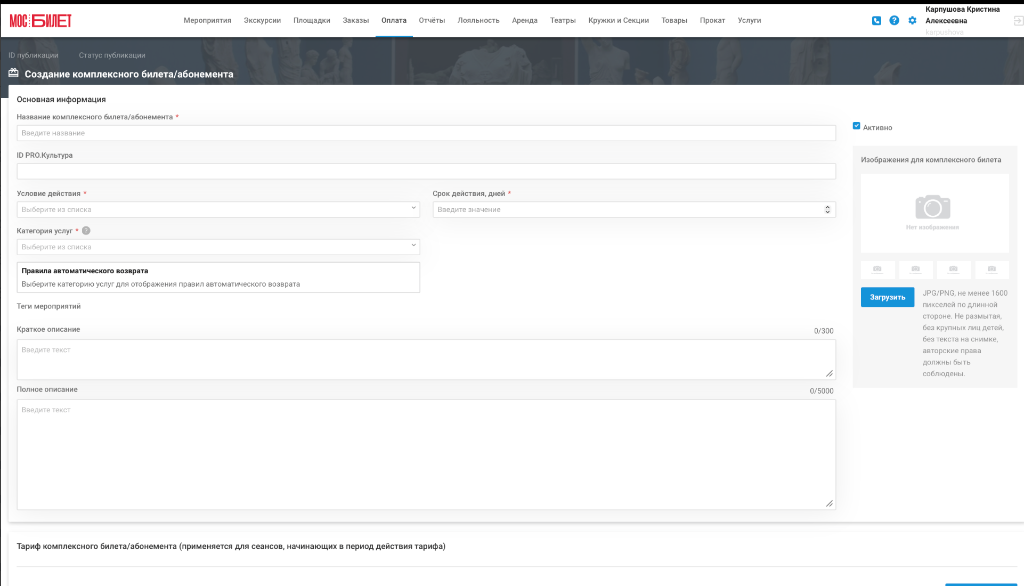Click the logout icon beside username
This screenshot has height=586, width=1024.
[x=1018, y=21]
